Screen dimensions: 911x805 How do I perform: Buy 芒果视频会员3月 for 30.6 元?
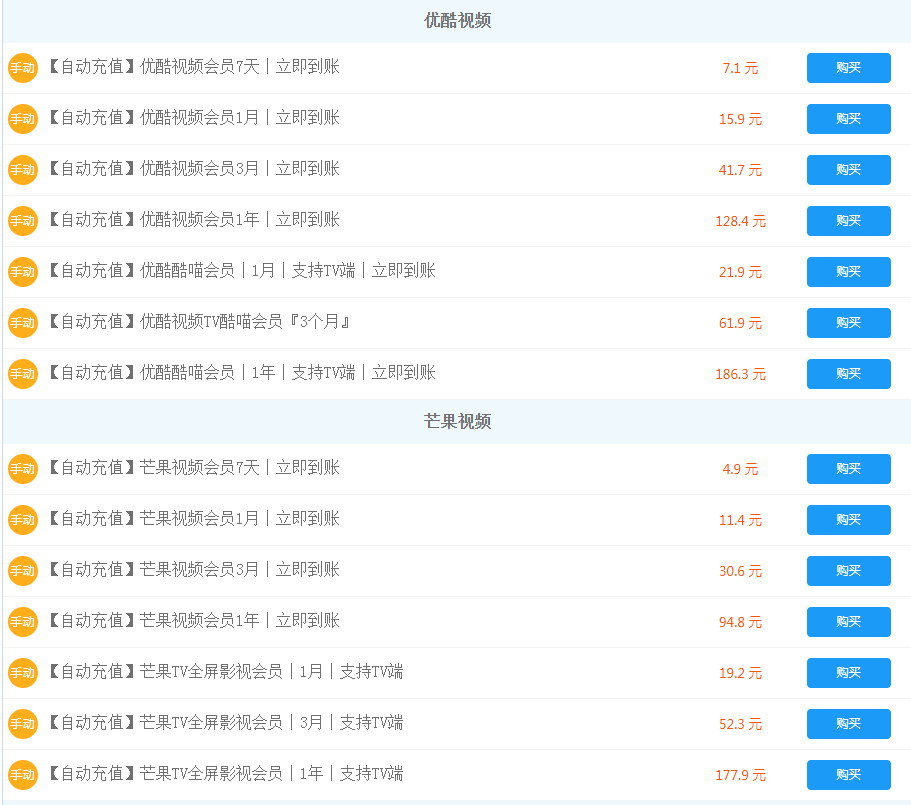coord(848,571)
